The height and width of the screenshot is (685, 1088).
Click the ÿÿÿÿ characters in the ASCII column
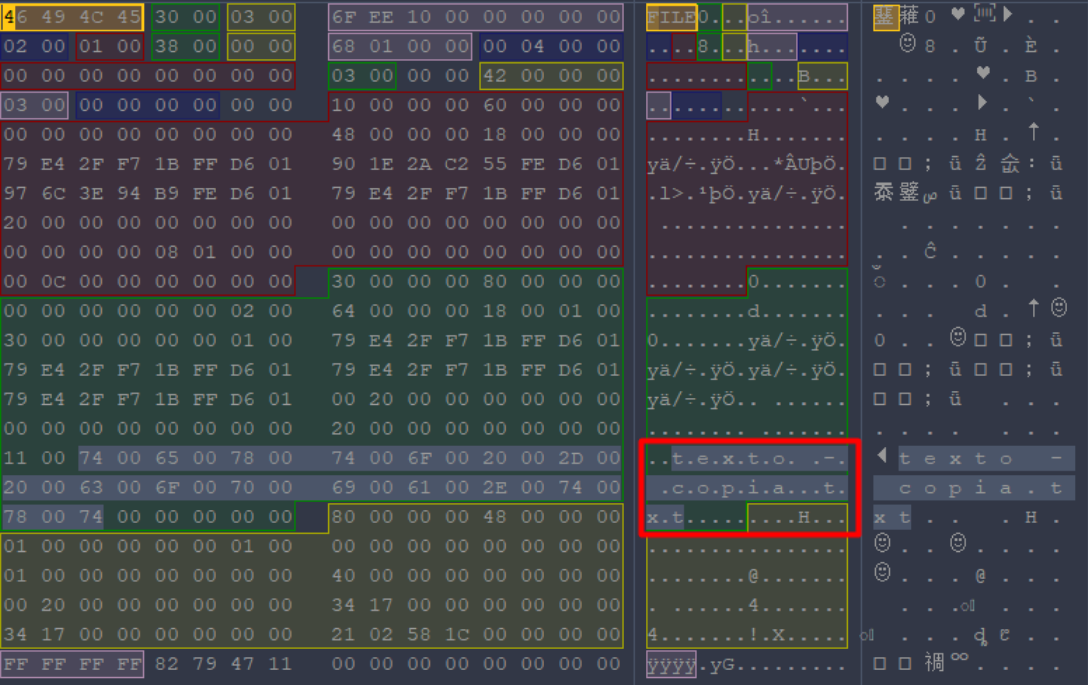(x=671, y=664)
